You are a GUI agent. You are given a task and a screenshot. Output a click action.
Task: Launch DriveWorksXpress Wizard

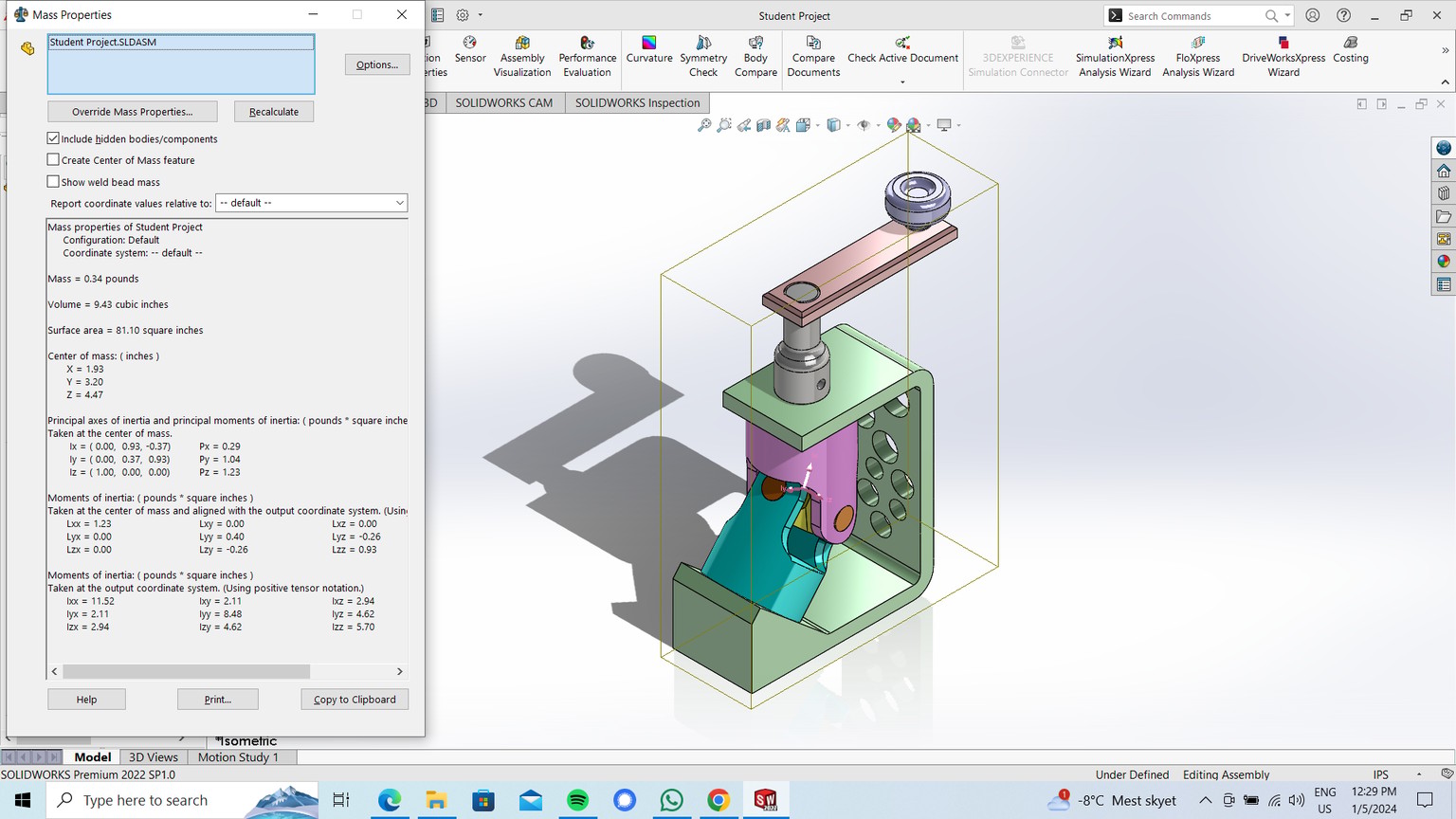[x=1283, y=57]
